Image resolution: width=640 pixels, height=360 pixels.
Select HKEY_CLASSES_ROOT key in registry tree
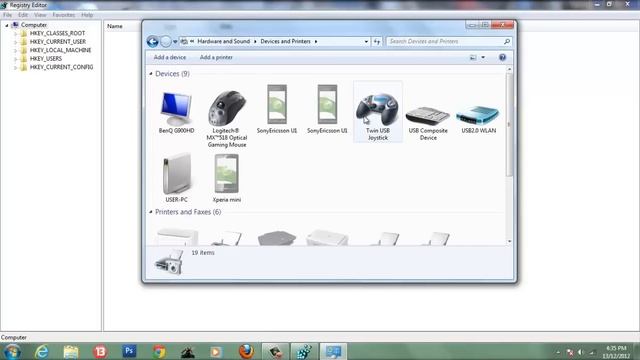pyautogui.click(x=57, y=33)
